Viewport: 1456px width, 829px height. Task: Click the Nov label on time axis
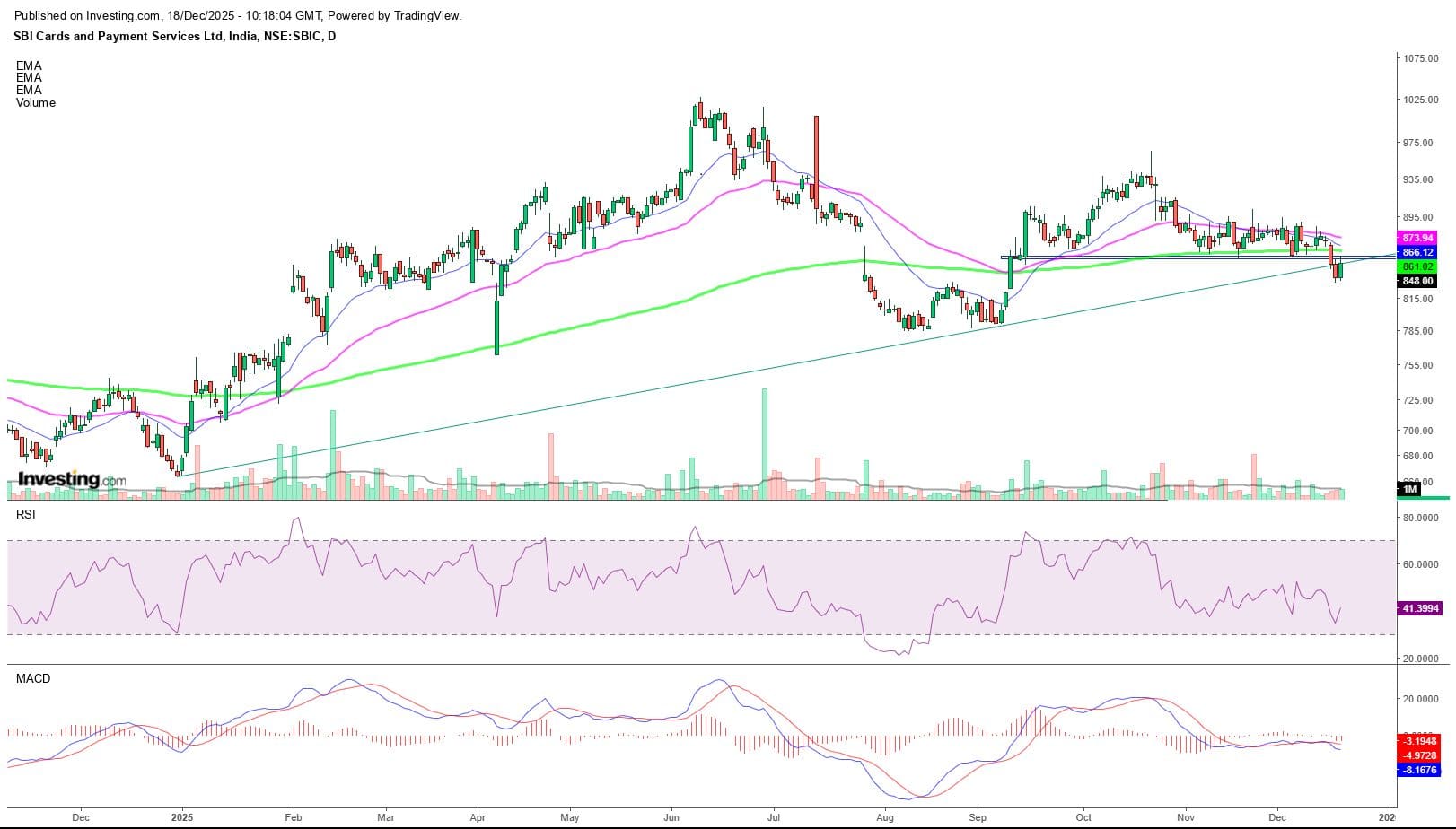click(1187, 817)
